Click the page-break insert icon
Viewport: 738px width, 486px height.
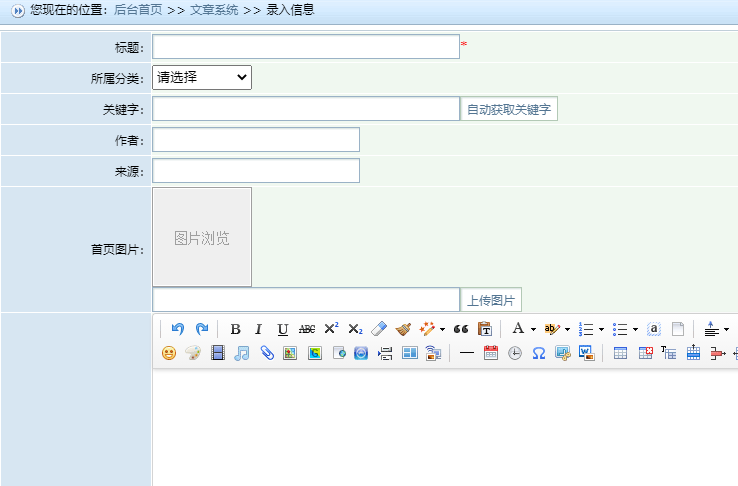tap(385, 353)
